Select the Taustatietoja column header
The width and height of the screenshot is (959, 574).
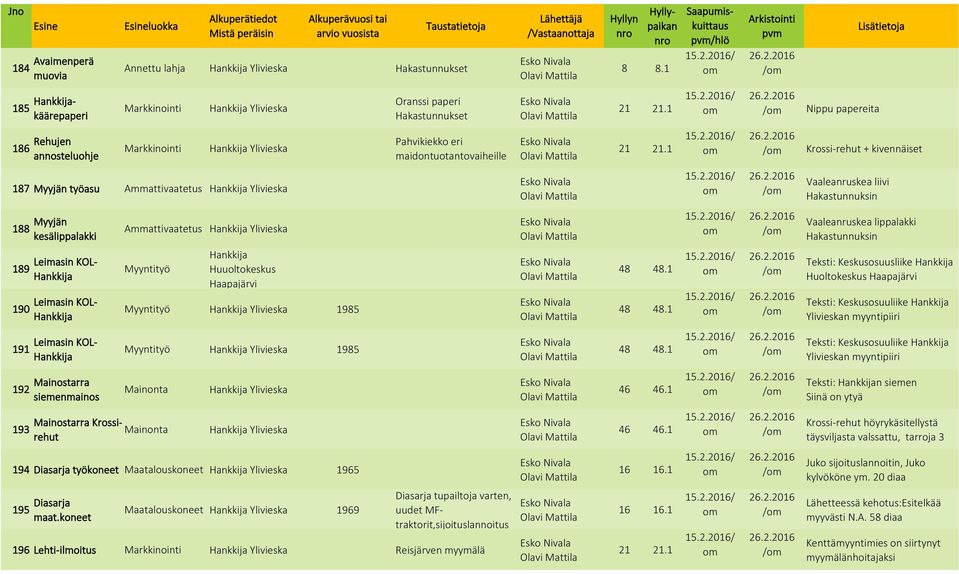click(456, 26)
